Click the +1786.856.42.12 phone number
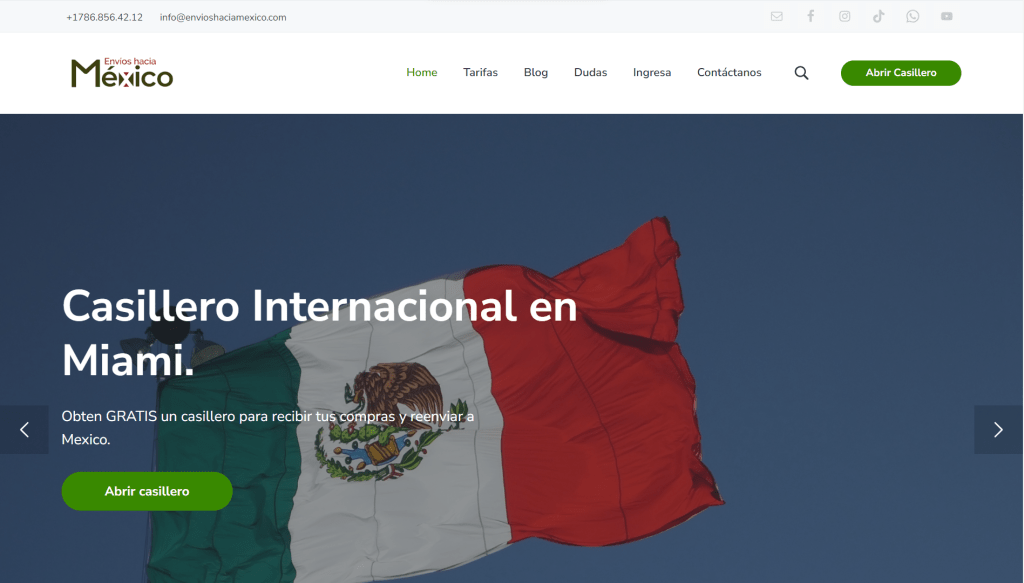The image size is (1024, 583). click(x=104, y=17)
